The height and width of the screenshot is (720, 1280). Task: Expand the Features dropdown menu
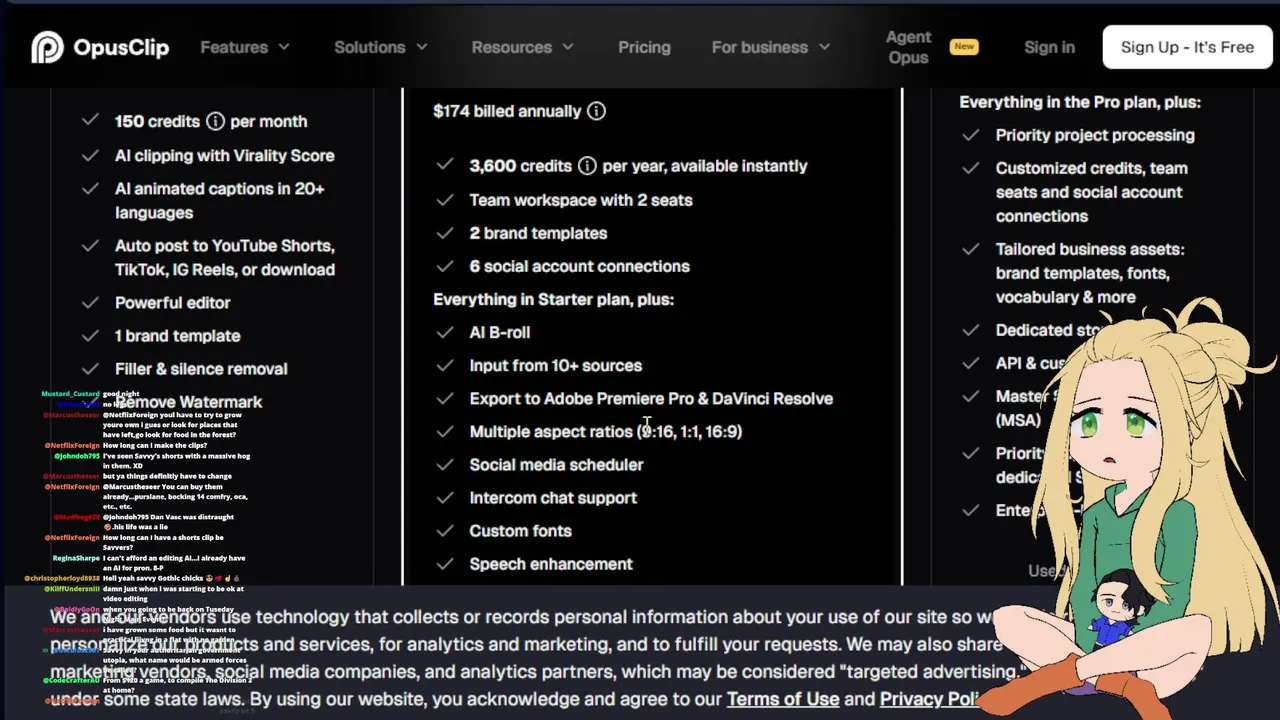click(x=245, y=47)
